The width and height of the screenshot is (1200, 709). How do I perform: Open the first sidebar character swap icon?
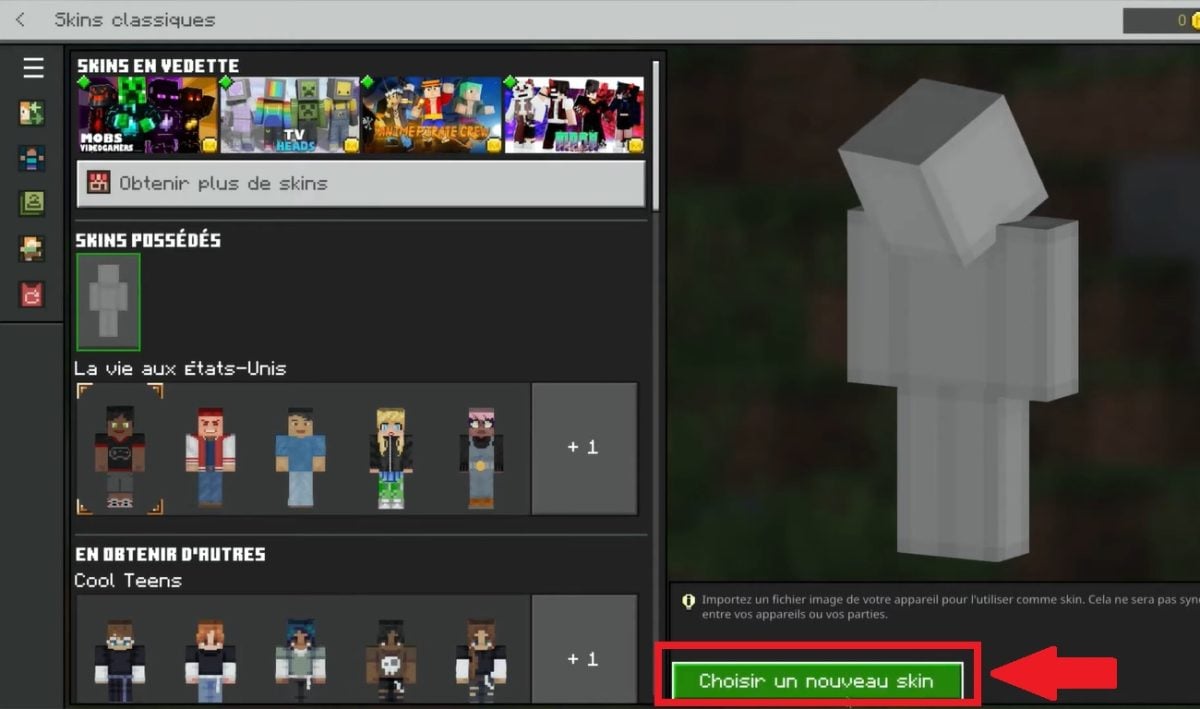point(32,113)
